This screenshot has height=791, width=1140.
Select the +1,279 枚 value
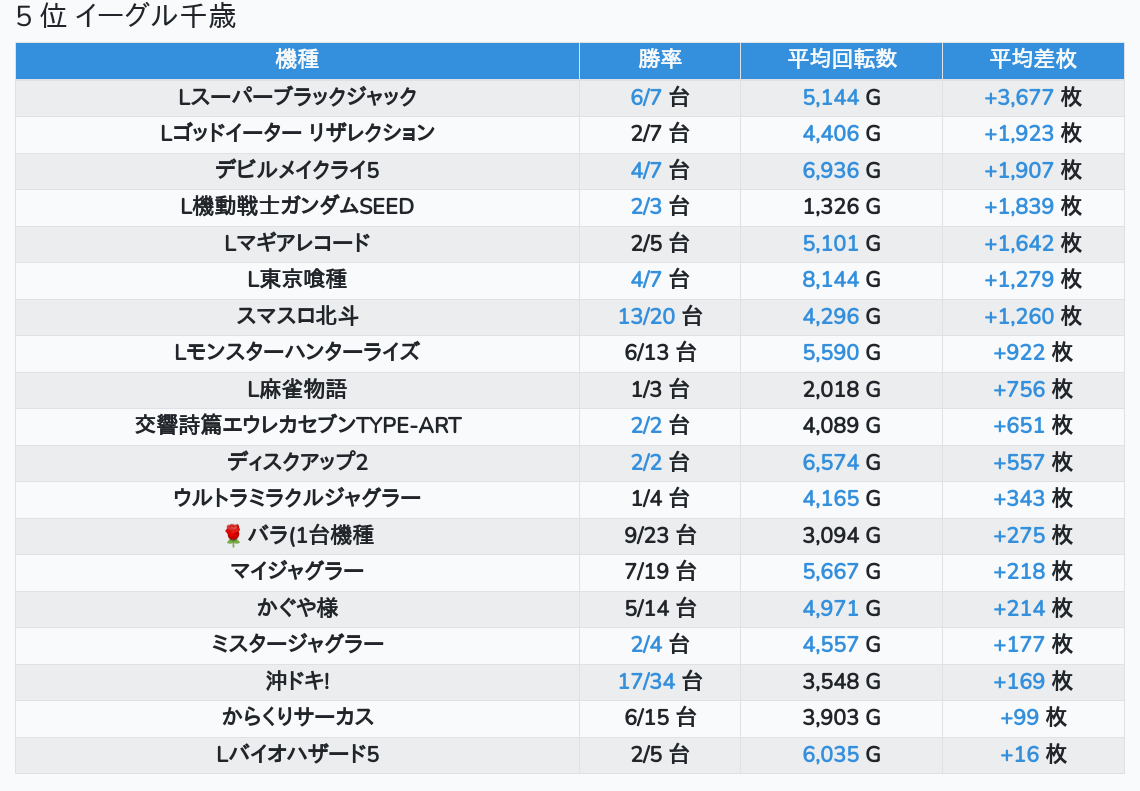pos(1032,279)
